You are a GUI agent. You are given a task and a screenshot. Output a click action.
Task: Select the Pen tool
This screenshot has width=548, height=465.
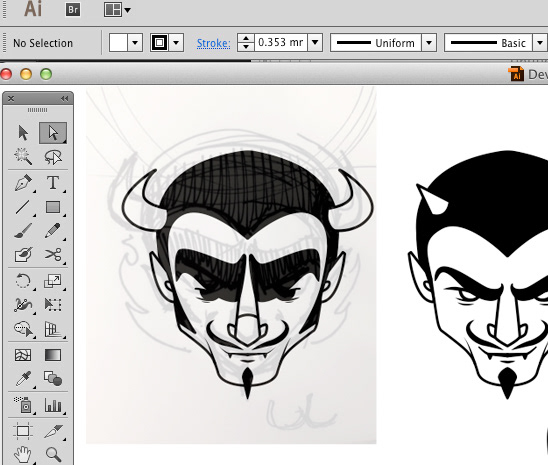click(x=23, y=183)
